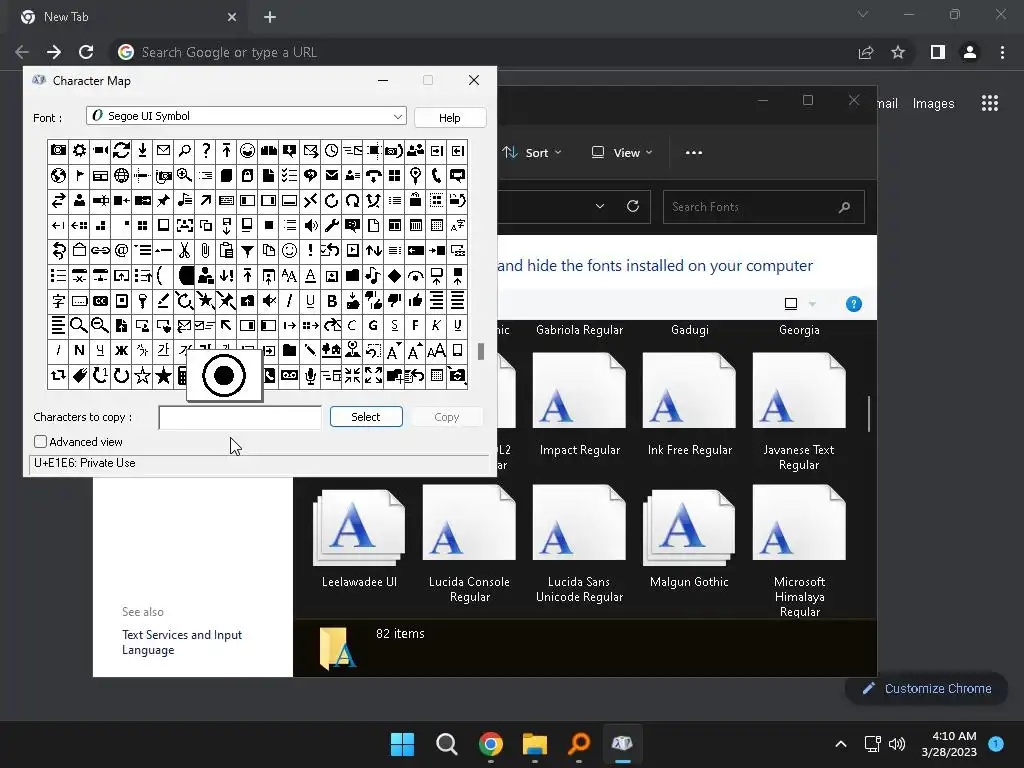Open Chrome tab search chevron
This screenshot has width=1024, height=768.
tap(863, 14)
